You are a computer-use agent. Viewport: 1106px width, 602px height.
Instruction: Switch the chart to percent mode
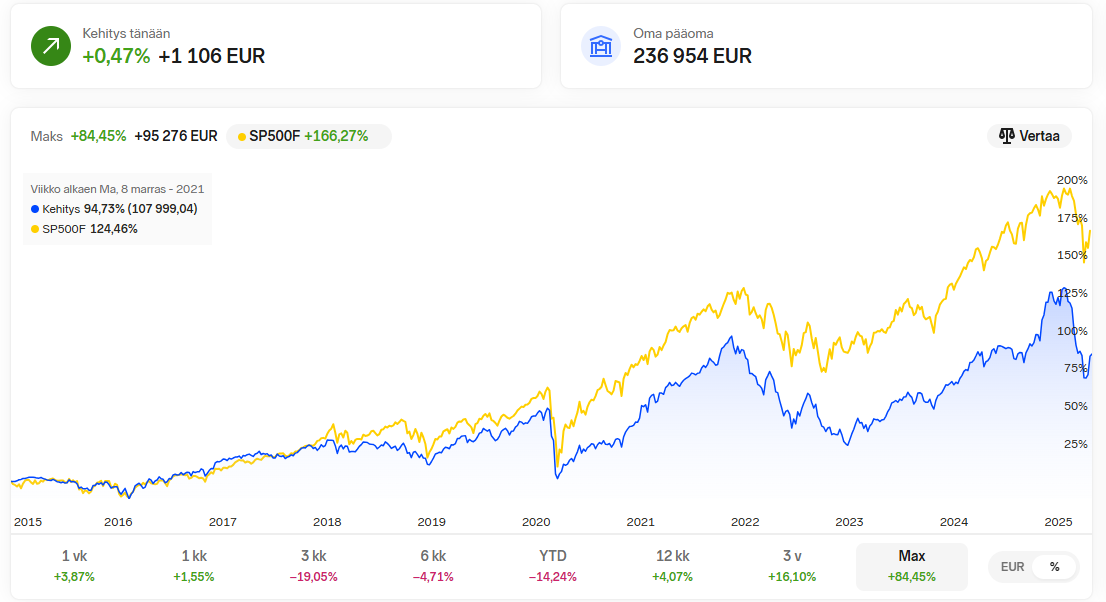(x=1054, y=567)
